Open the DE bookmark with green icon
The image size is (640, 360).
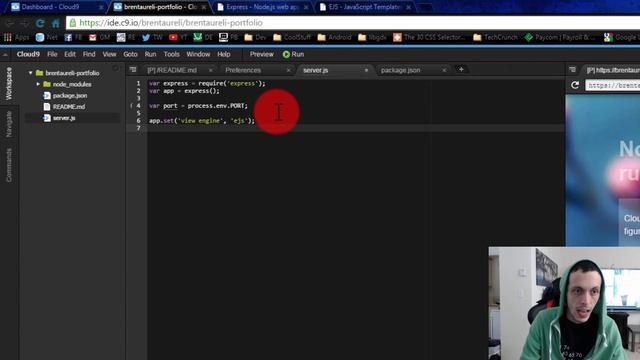203,38
